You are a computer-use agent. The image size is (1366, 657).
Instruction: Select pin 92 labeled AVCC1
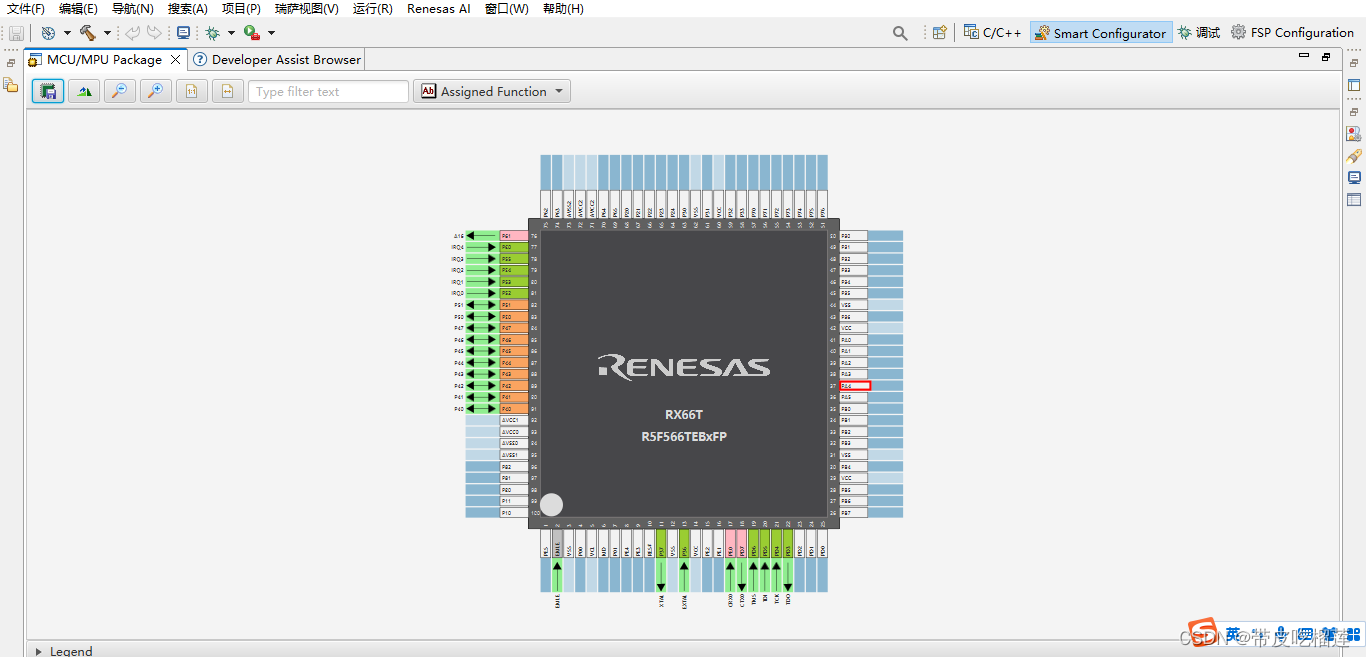(513, 420)
